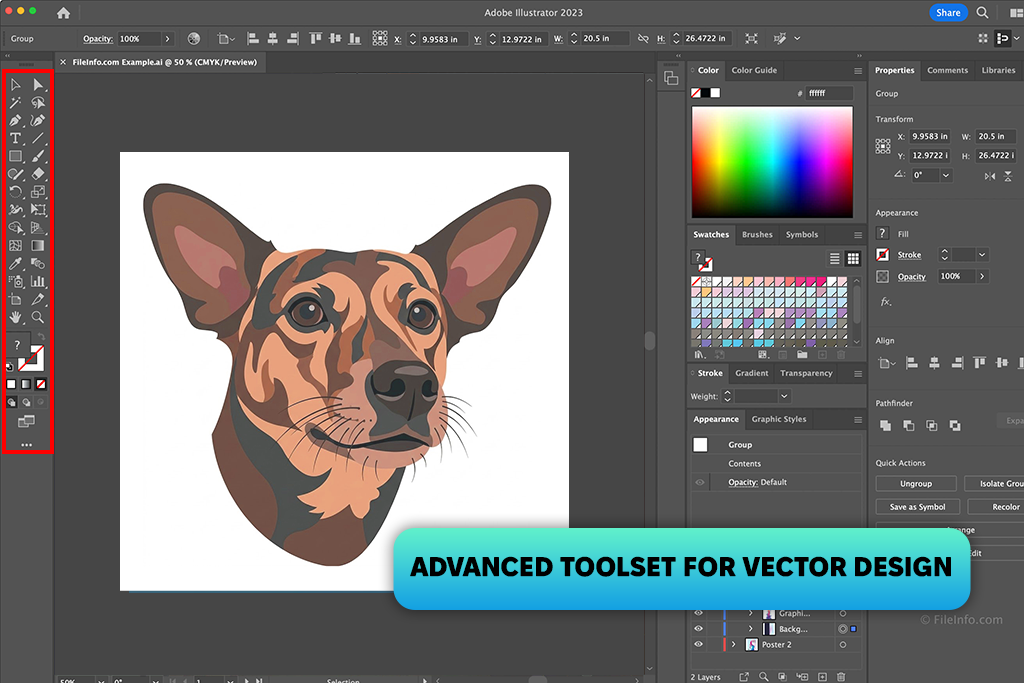
Task: Select the Scale tool
Action: tap(38, 192)
